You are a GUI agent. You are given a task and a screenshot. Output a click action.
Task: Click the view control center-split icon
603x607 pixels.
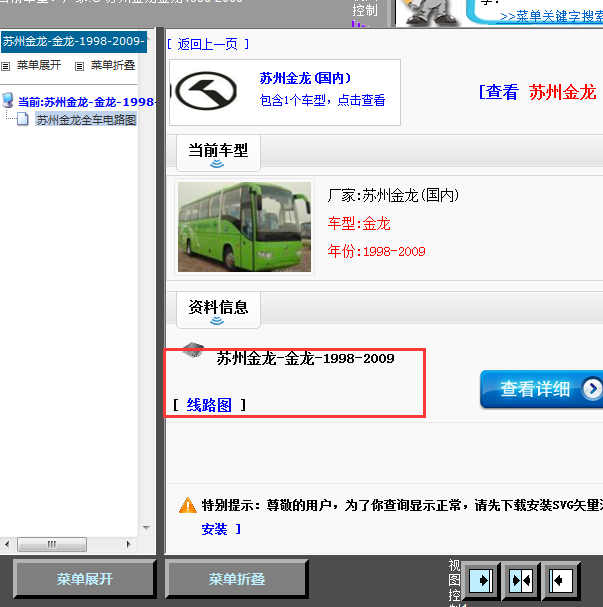(521, 580)
